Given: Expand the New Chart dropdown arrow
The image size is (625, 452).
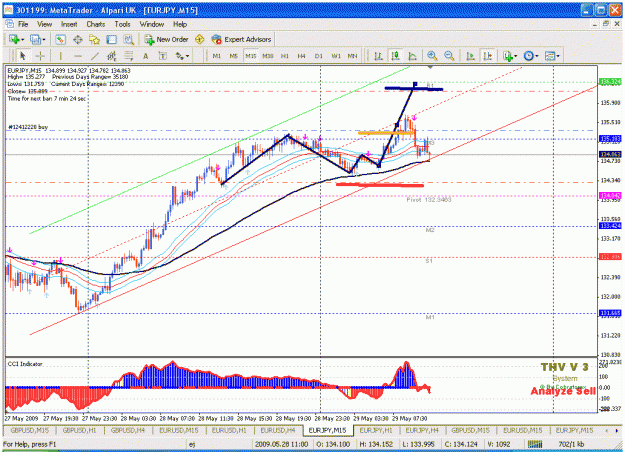Looking at the screenshot, I should [22, 40].
